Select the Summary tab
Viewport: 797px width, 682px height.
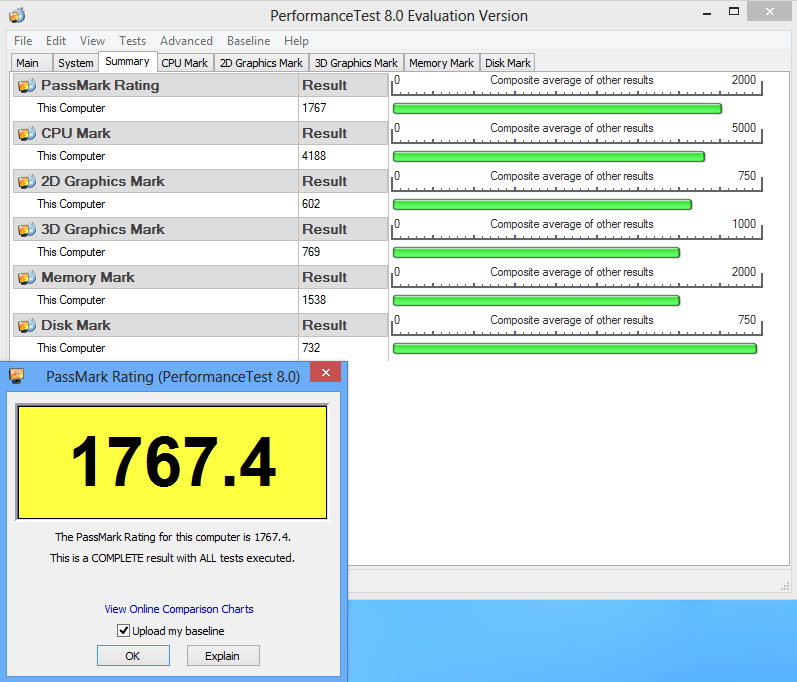click(128, 61)
